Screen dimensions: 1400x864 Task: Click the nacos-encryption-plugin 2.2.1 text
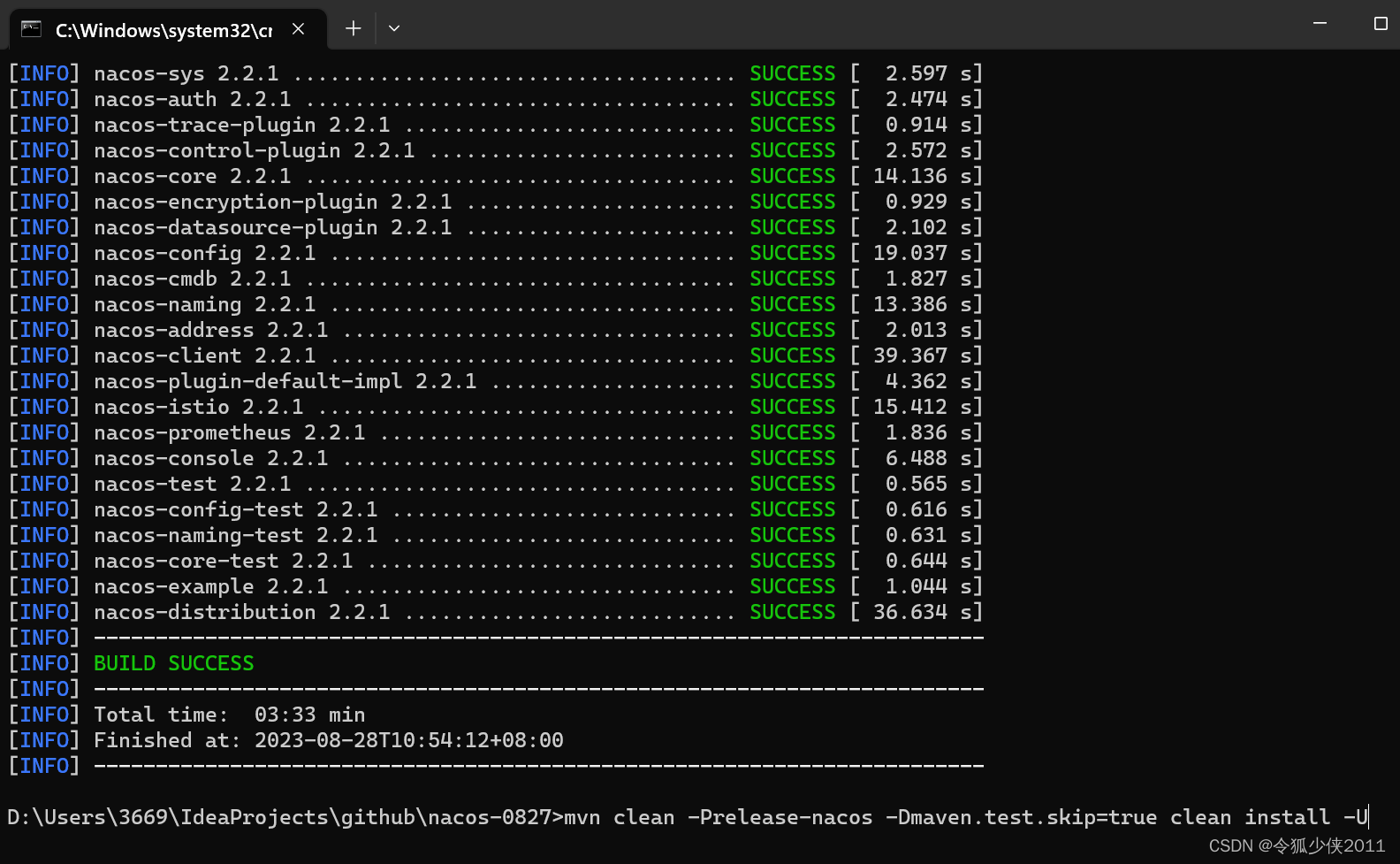[x=272, y=202]
